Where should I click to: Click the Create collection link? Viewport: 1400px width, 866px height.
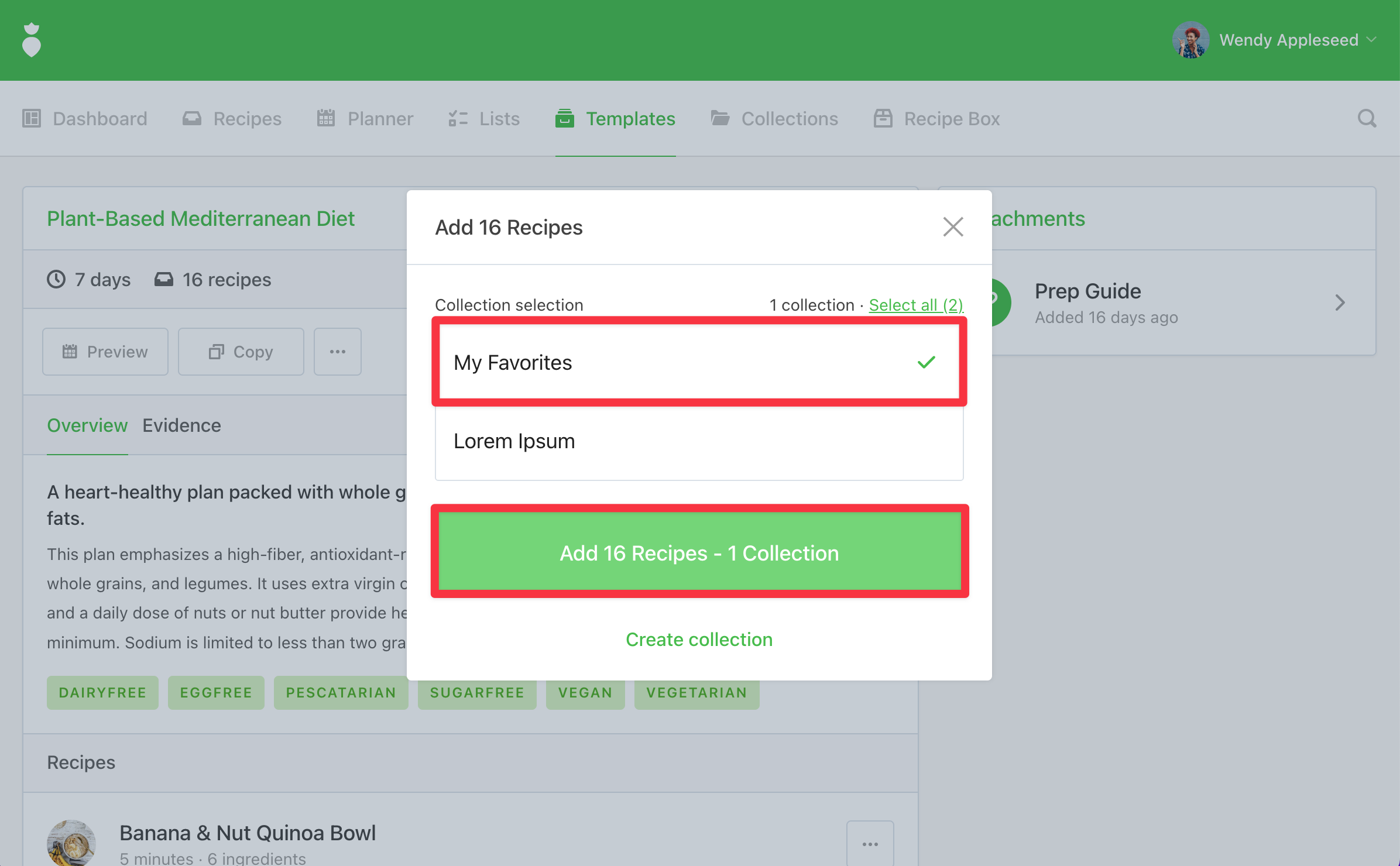click(x=699, y=640)
